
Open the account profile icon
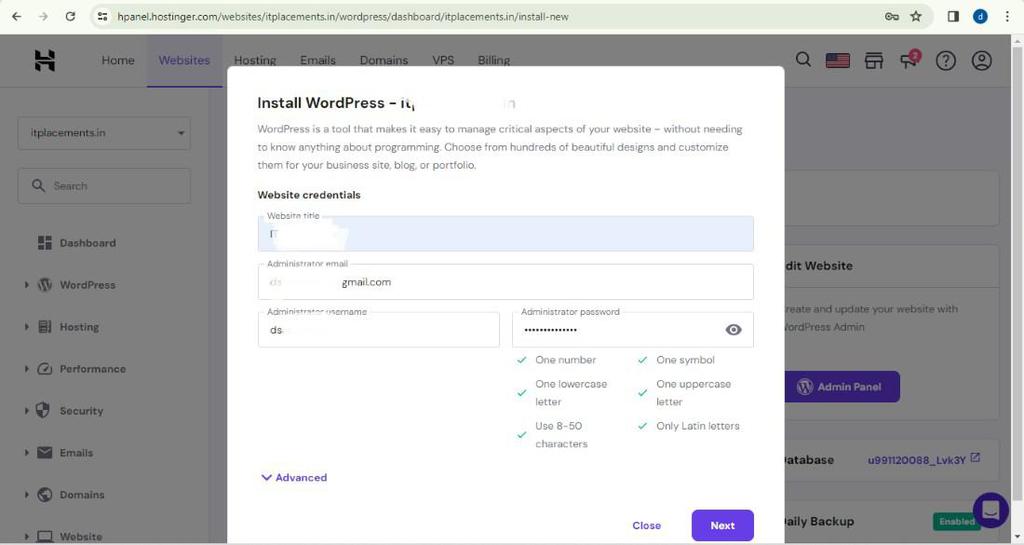tap(981, 61)
